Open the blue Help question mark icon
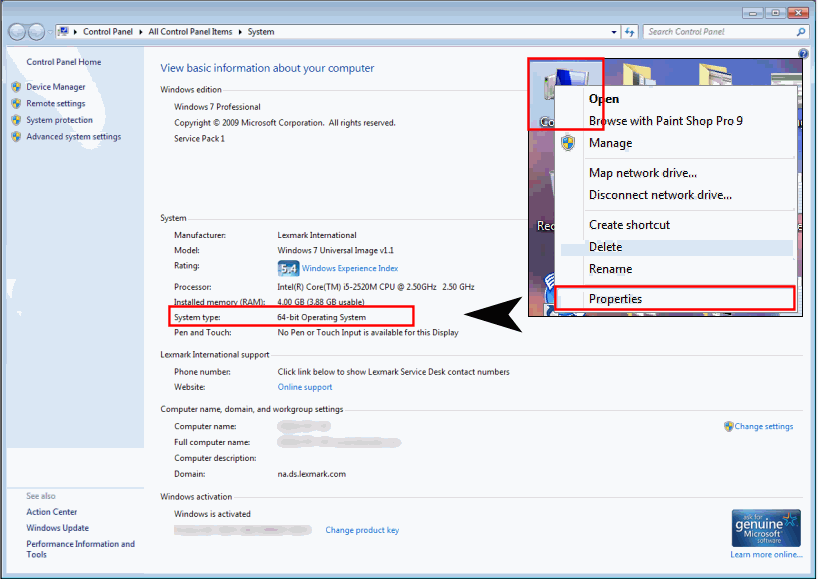Image resolution: width=818 pixels, height=579 pixels. tap(803, 53)
